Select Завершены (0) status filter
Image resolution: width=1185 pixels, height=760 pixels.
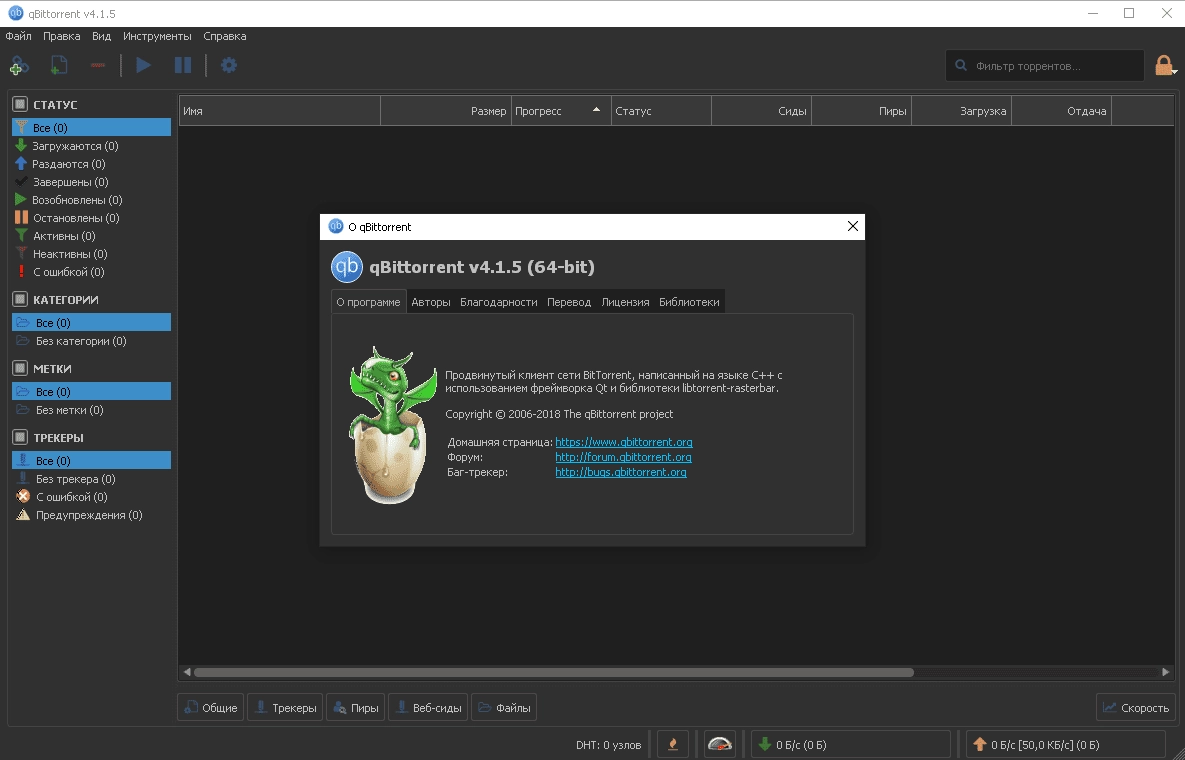coord(91,182)
